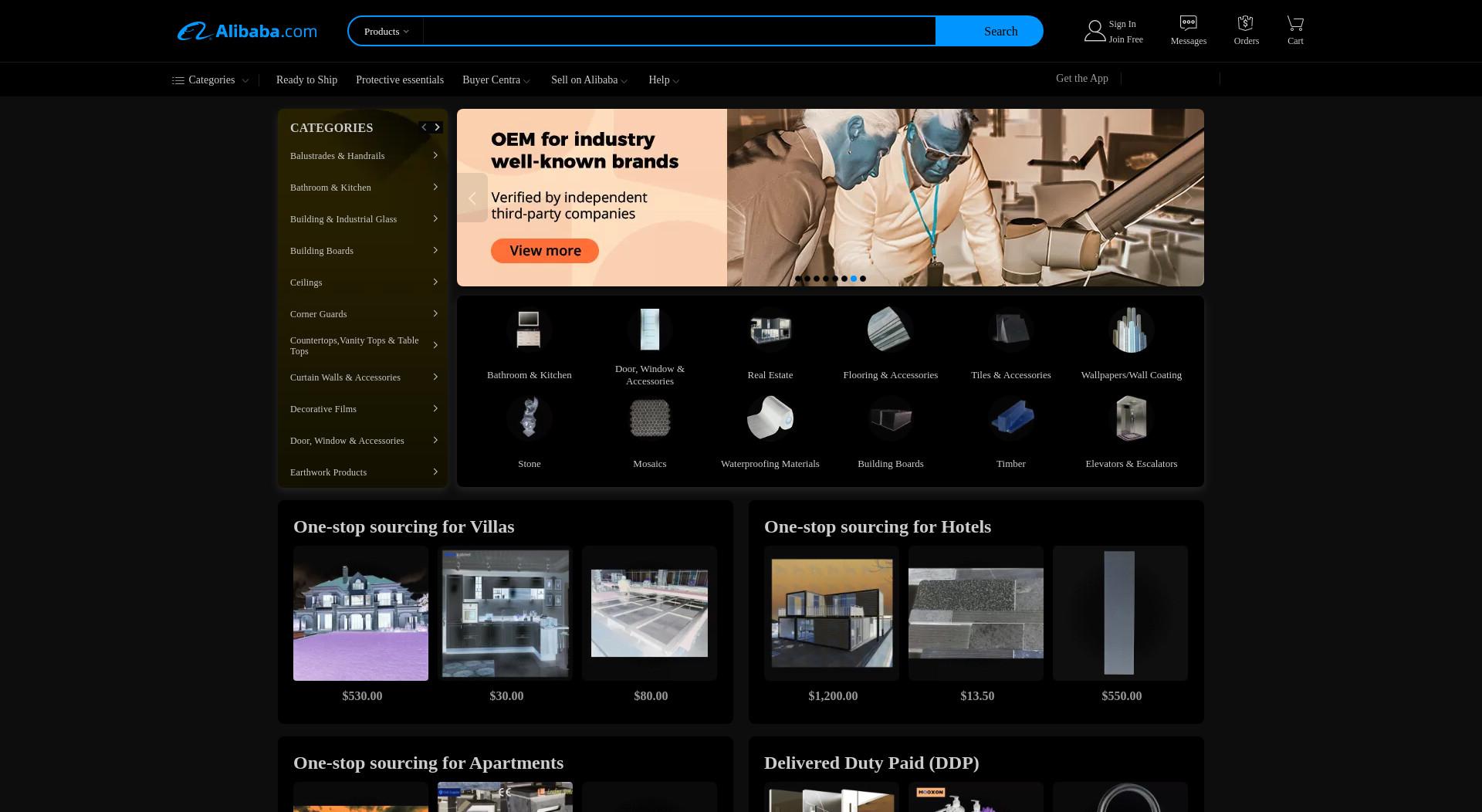Click View more on the banner
This screenshot has height=812, width=1482.
point(545,251)
